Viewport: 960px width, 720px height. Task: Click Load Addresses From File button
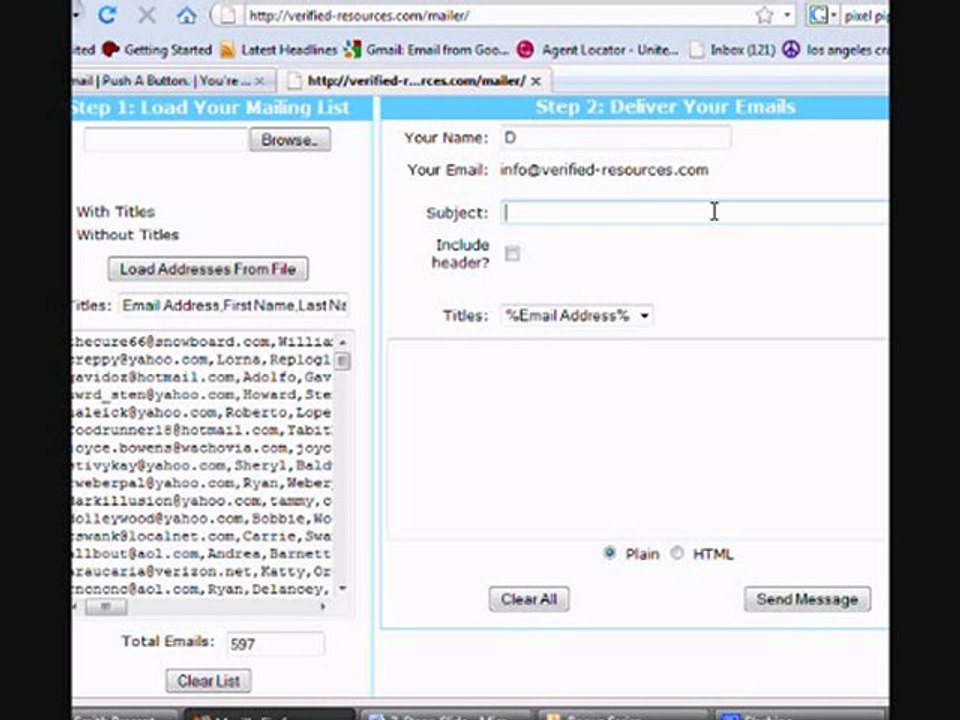[208, 269]
